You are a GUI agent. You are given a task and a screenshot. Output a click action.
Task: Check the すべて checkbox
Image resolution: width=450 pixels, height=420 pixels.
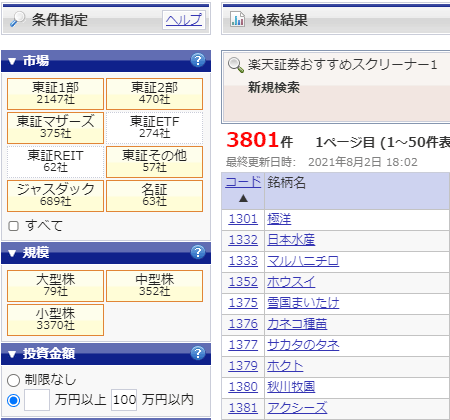point(13,226)
